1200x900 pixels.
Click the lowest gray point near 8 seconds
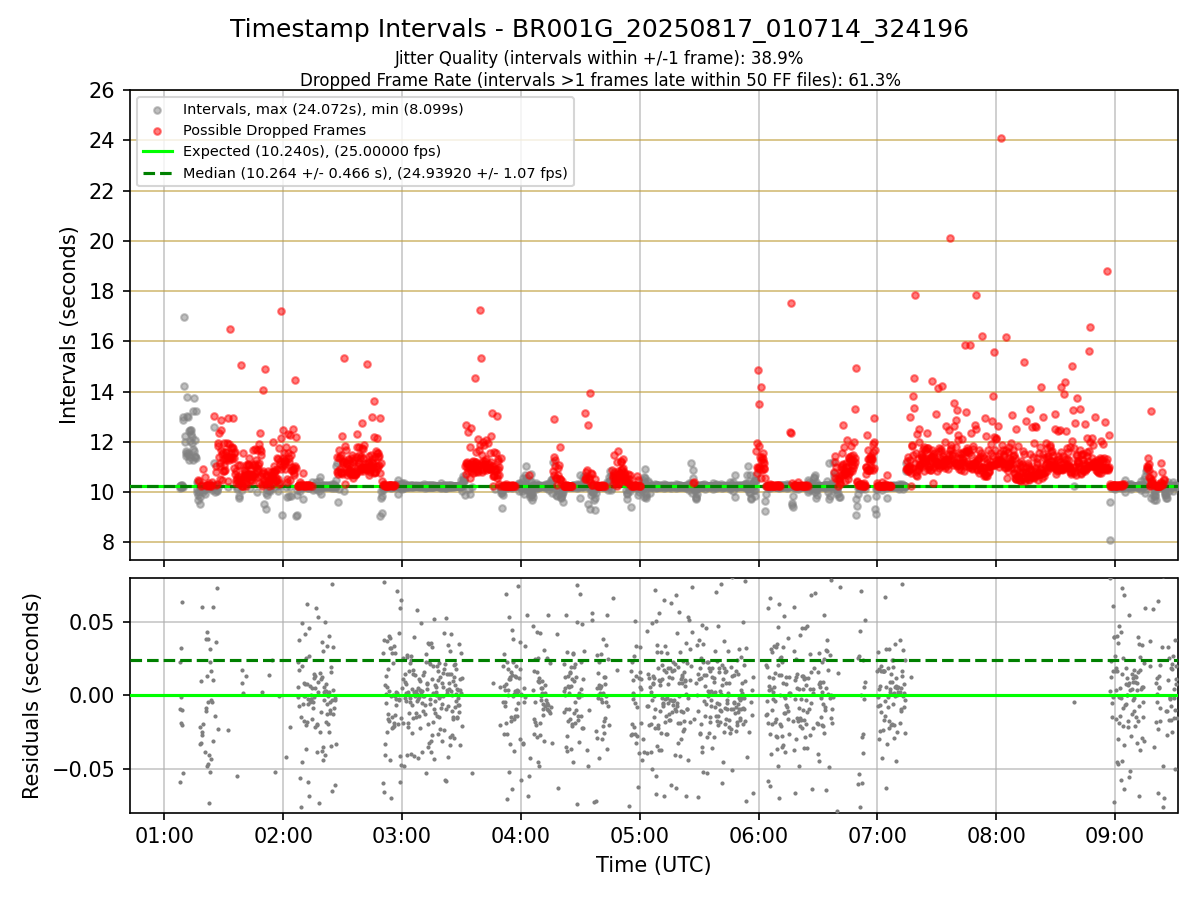click(x=1110, y=540)
